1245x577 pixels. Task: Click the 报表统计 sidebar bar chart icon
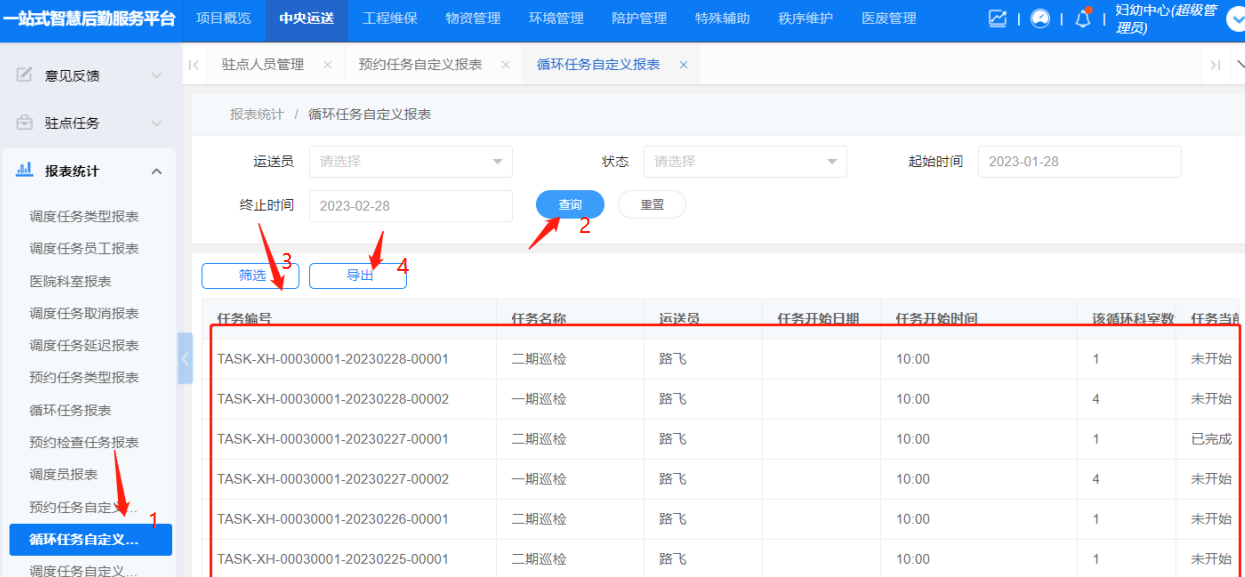25,171
